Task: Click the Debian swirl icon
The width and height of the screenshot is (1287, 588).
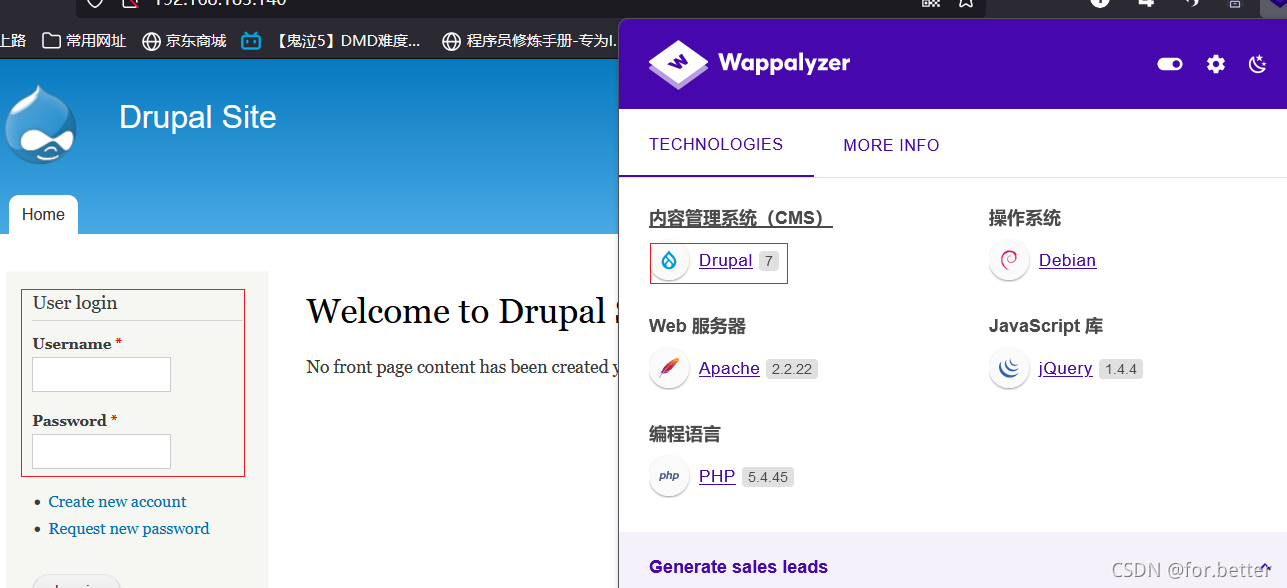Action: [1009, 261]
